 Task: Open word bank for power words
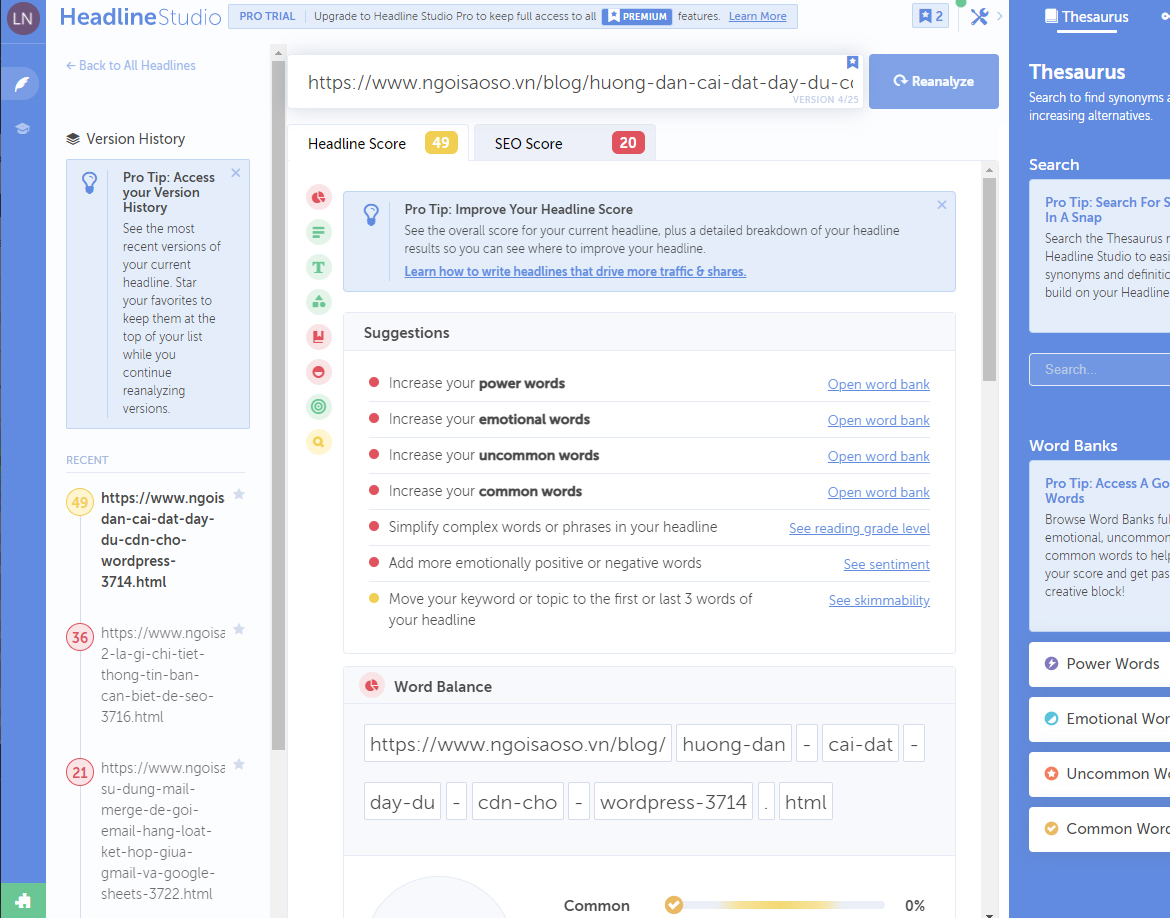tap(878, 384)
